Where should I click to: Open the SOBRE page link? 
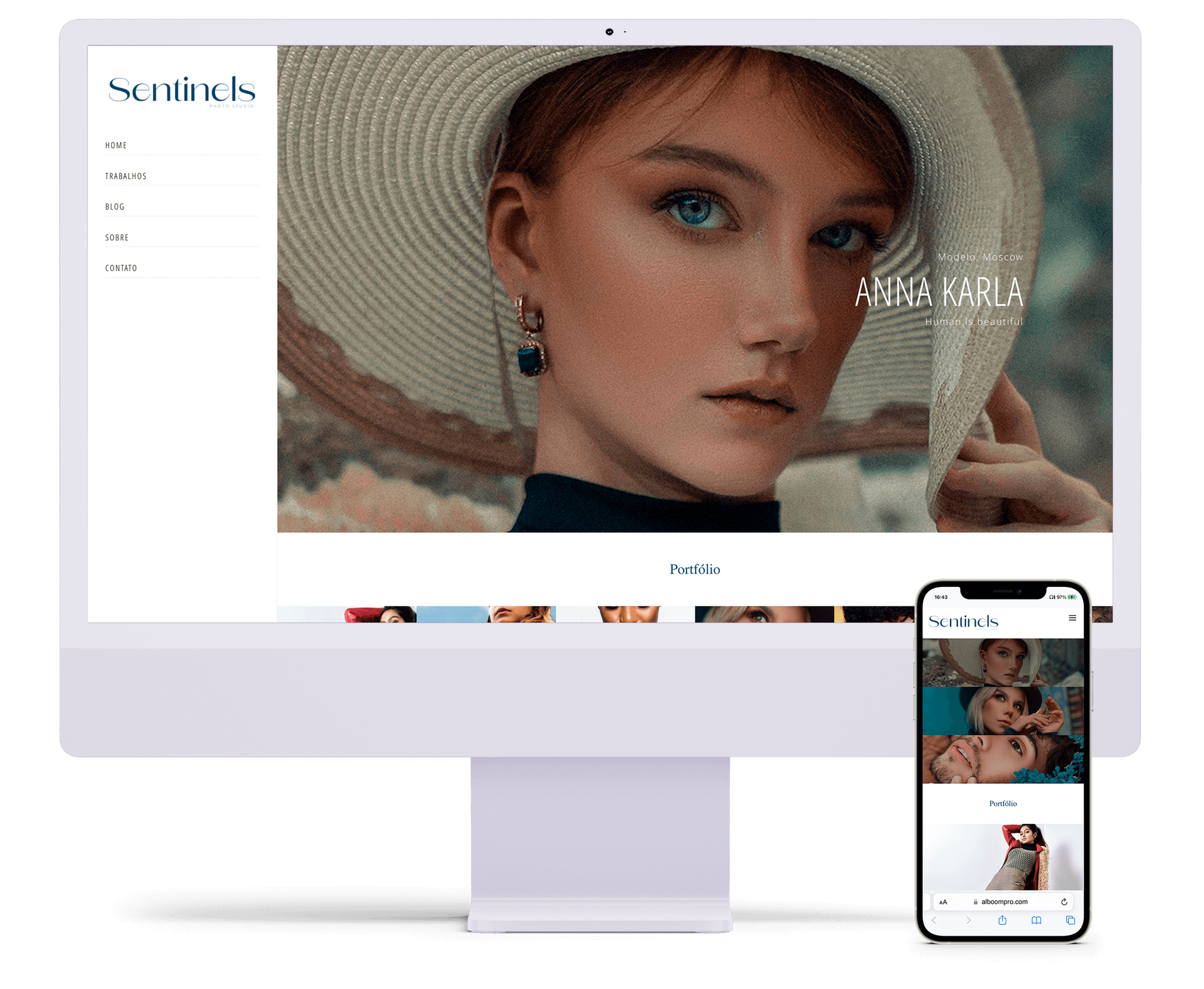coord(117,238)
